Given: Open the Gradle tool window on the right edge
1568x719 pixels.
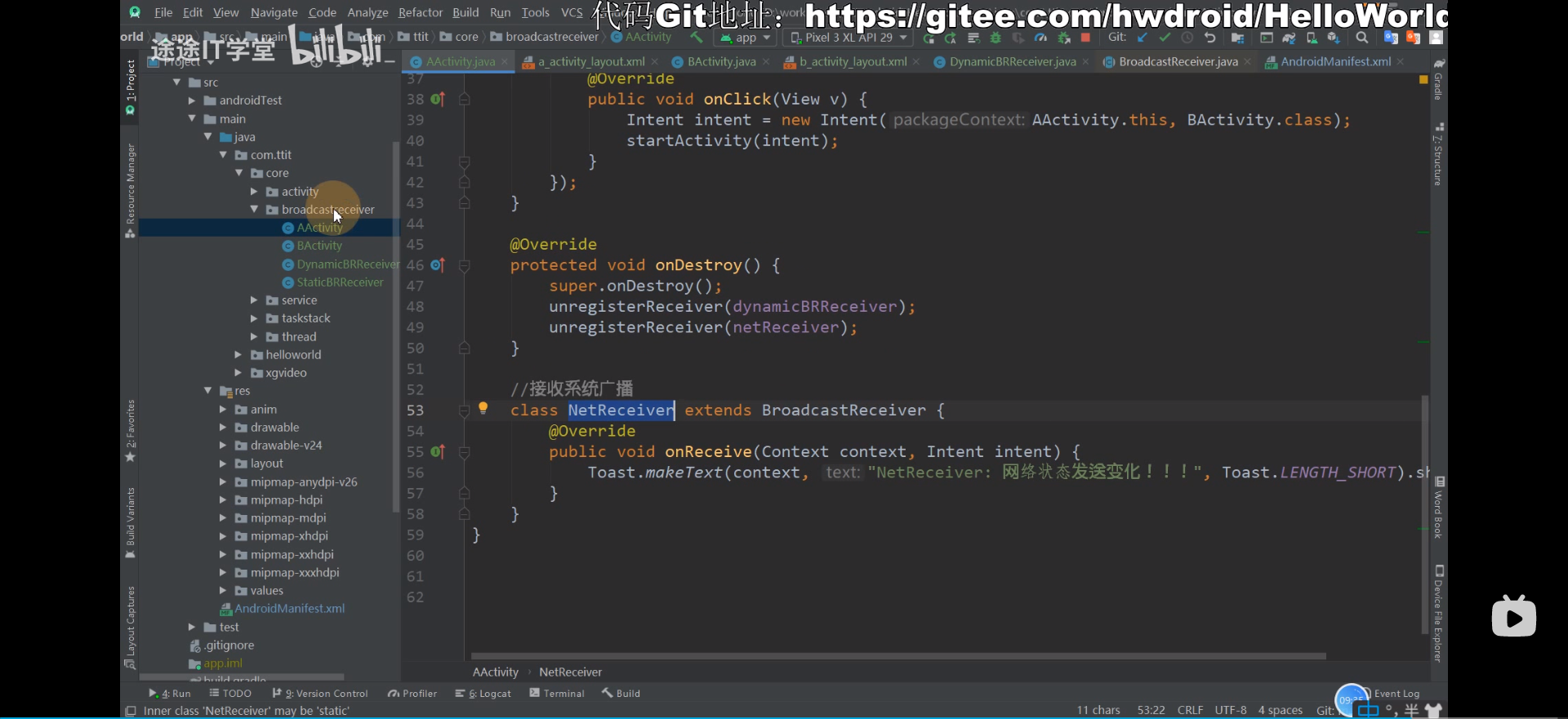Looking at the screenshot, I should coord(1439,79).
